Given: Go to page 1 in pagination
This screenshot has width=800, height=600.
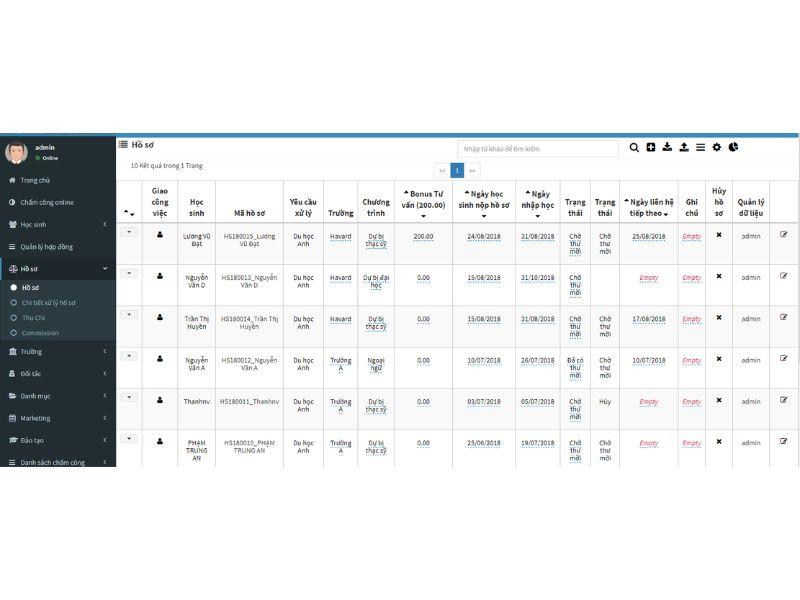Looking at the screenshot, I should (x=457, y=170).
